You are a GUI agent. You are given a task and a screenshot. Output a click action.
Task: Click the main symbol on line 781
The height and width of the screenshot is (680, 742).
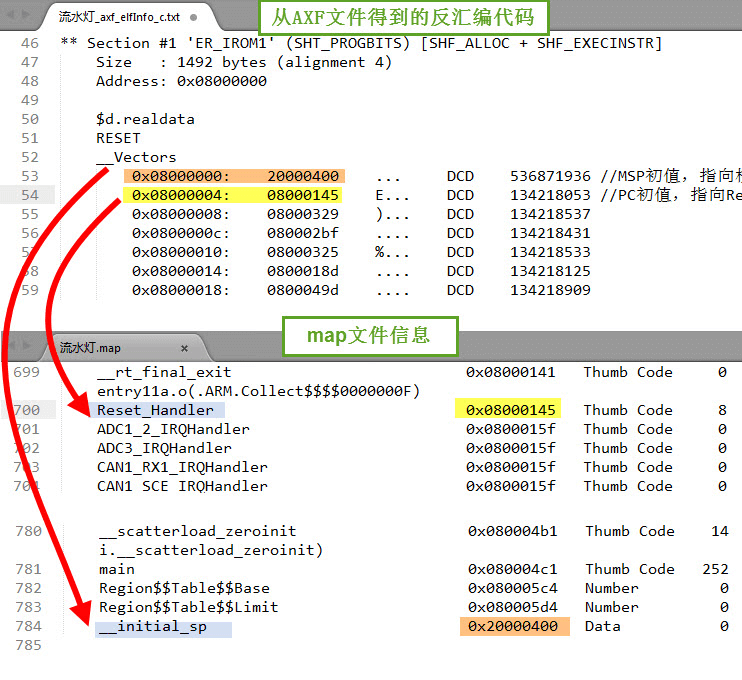116,569
